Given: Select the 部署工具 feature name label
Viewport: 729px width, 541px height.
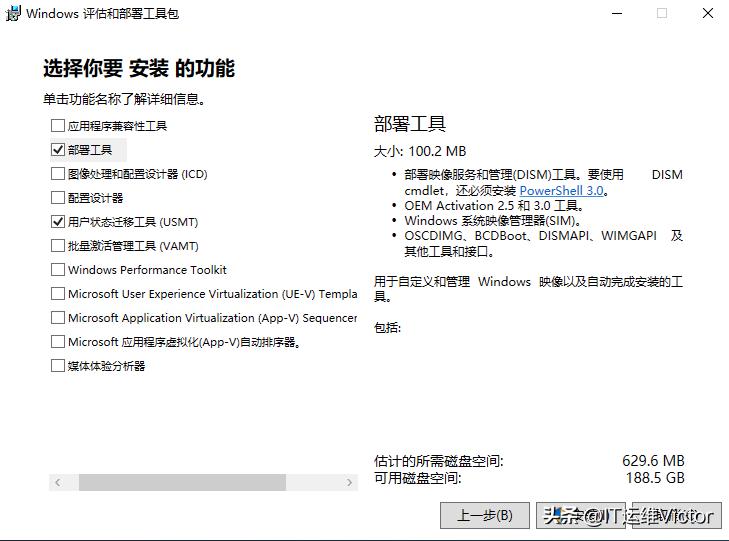Looking at the screenshot, I should [x=90, y=150].
